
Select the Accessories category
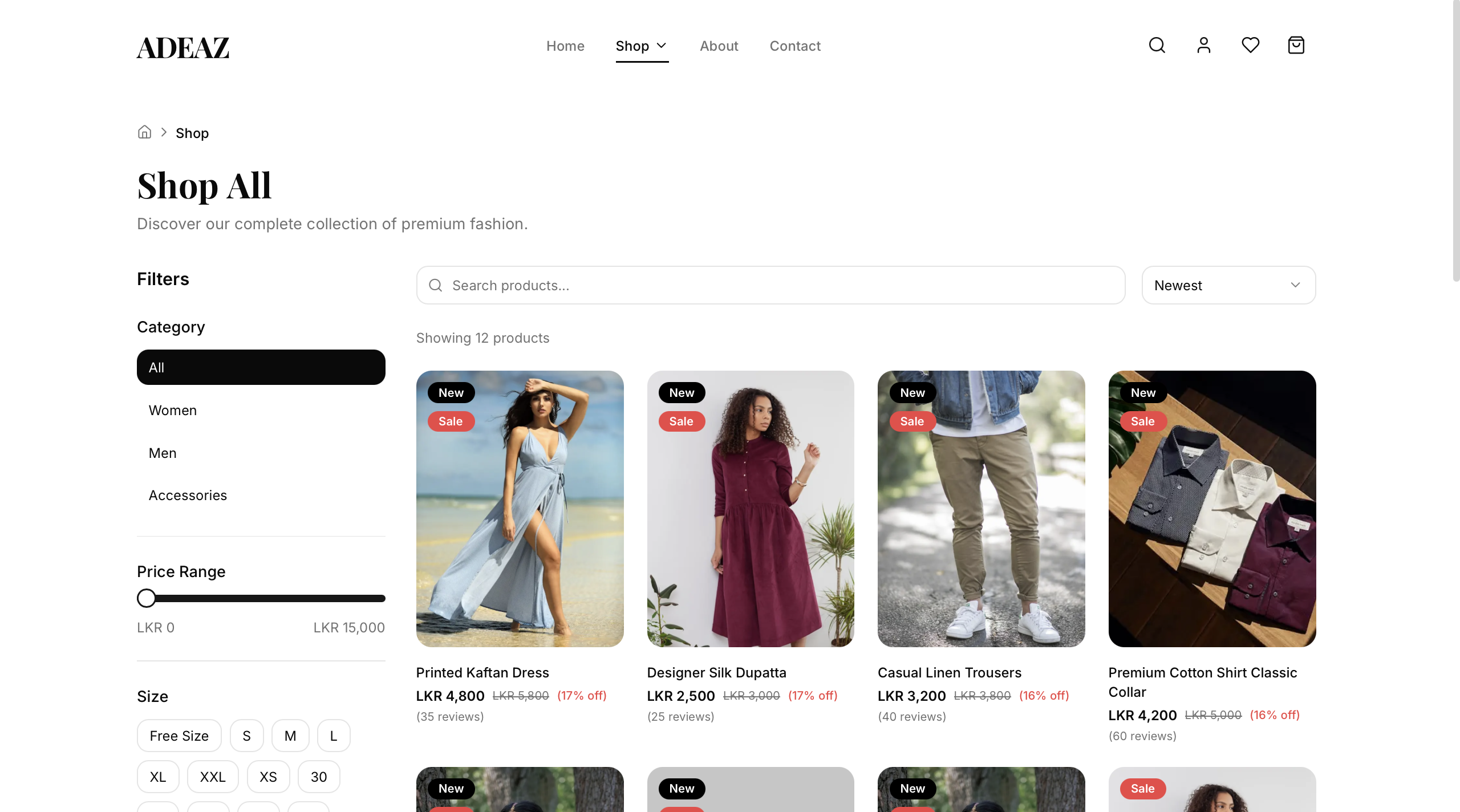point(188,495)
